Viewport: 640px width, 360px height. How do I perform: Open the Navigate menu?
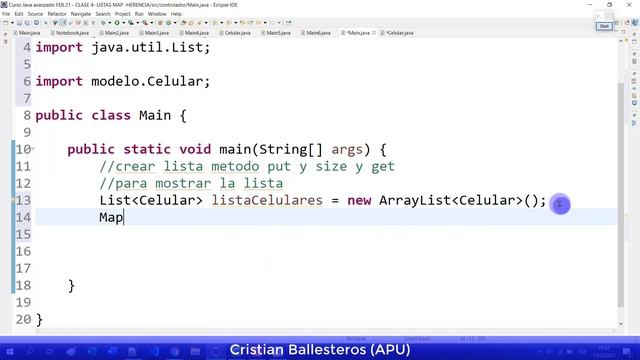pyautogui.click(x=81, y=14)
